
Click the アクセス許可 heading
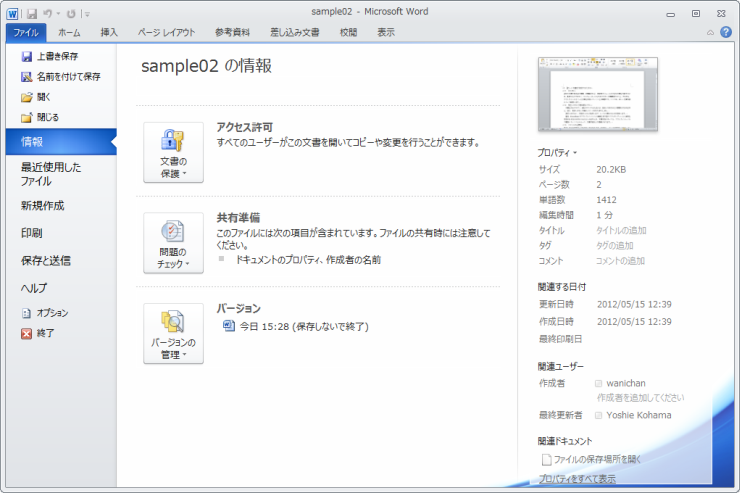point(245,127)
